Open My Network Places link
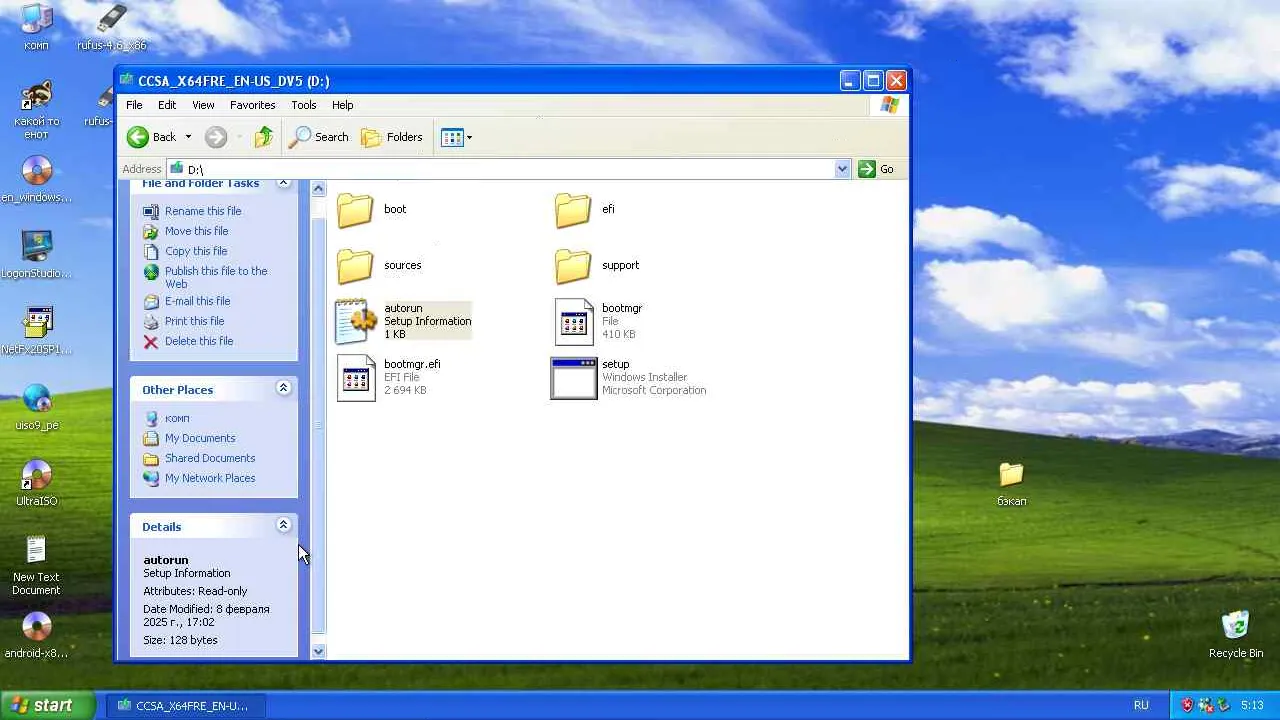Viewport: 1280px width, 720px height. click(210, 478)
